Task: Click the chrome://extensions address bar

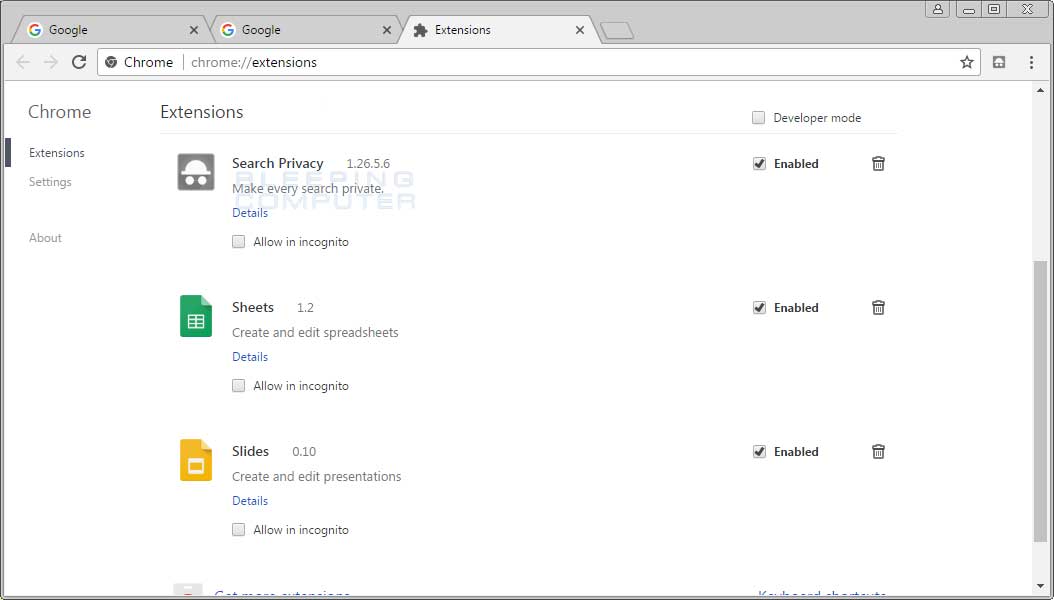Action: point(538,62)
